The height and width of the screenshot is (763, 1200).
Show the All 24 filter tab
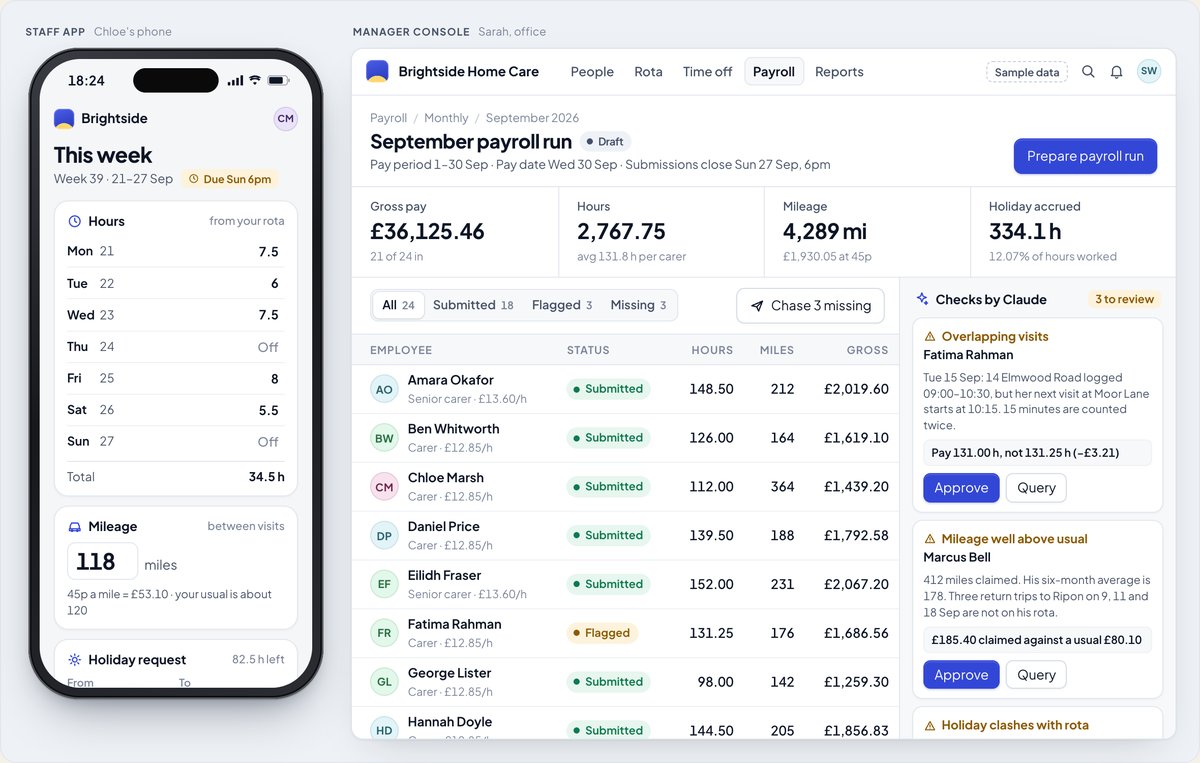click(x=398, y=305)
